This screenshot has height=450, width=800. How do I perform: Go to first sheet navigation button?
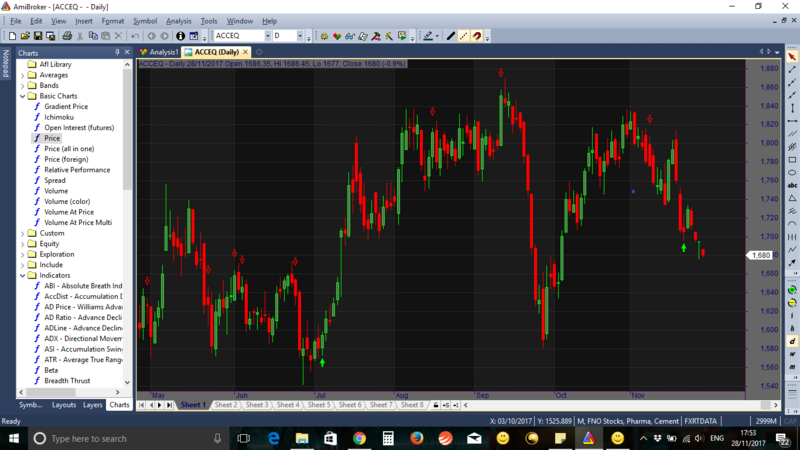tap(142, 405)
